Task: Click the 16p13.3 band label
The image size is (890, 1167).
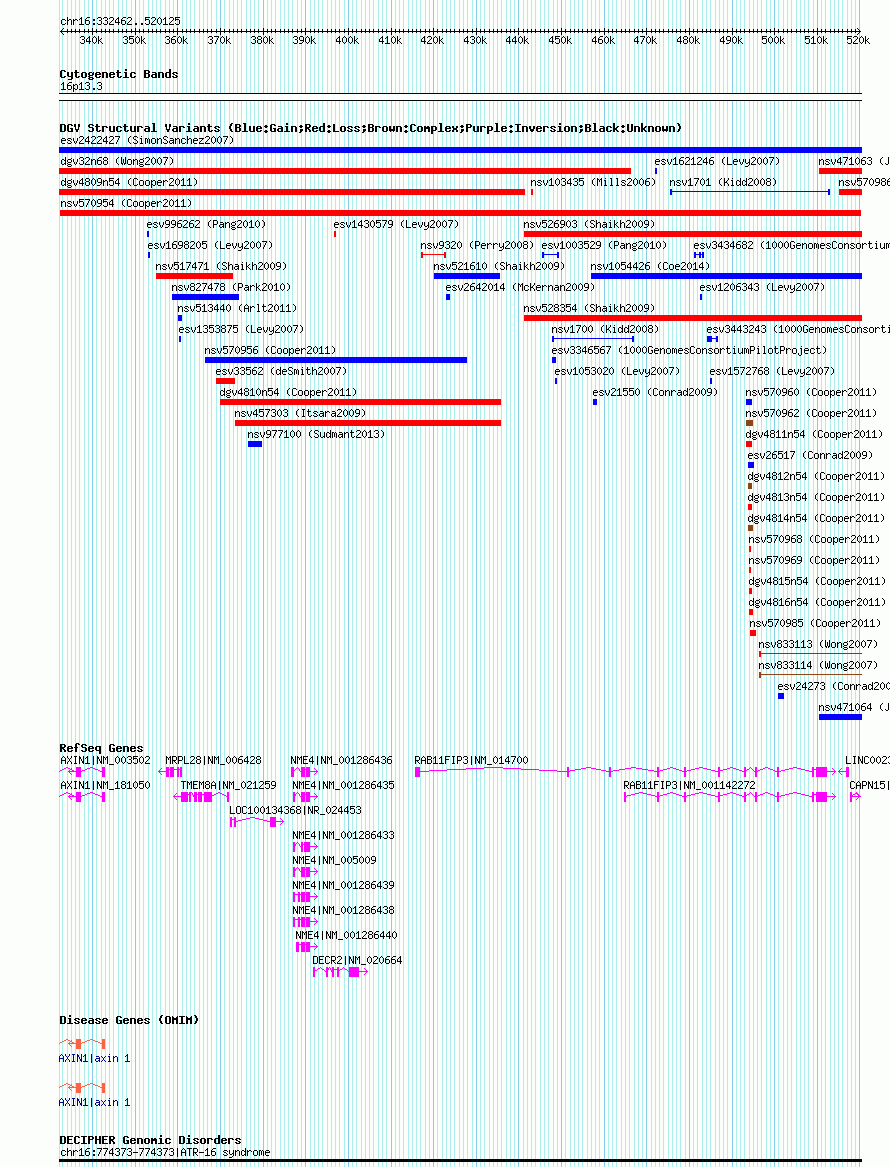Action: pos(81,86)
